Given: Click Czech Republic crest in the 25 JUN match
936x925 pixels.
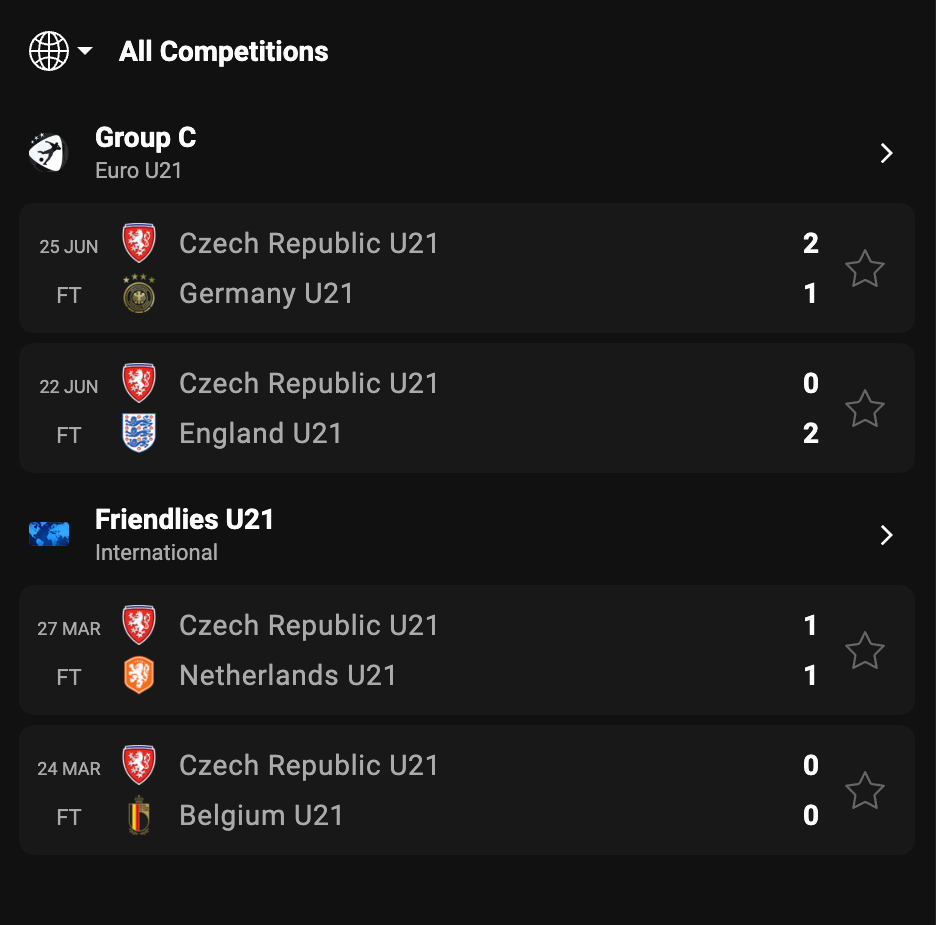Looking at the screenshot, I should (139, 244).
